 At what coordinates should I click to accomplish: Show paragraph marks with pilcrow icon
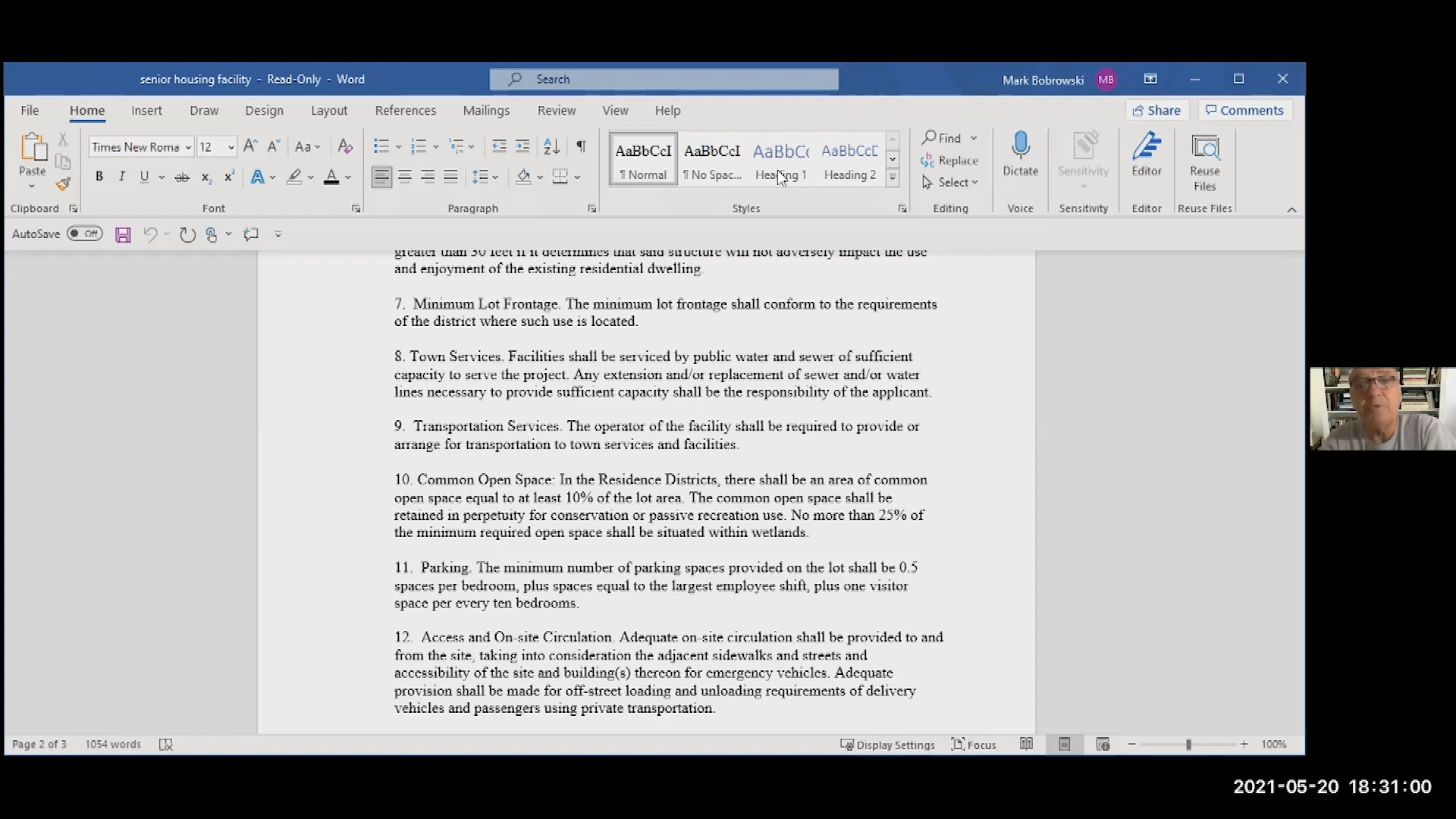coord(580,146)
